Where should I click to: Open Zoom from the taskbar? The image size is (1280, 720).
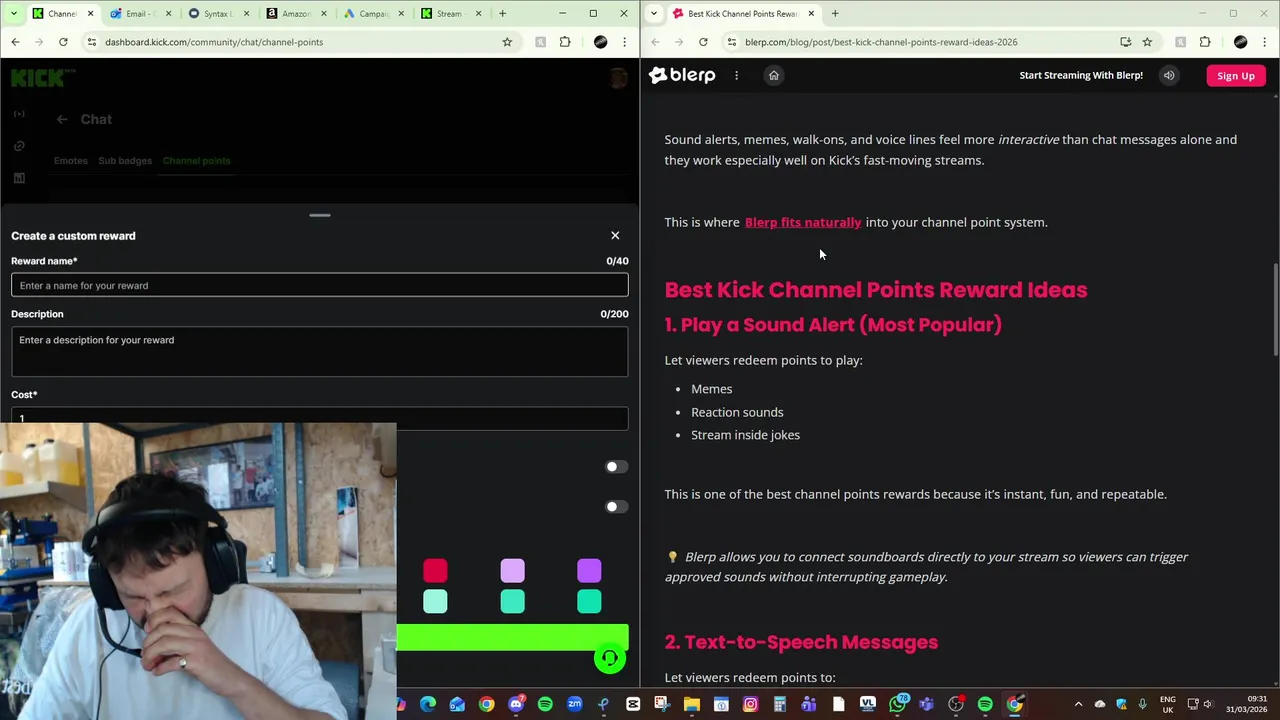(x=574, y=705)
